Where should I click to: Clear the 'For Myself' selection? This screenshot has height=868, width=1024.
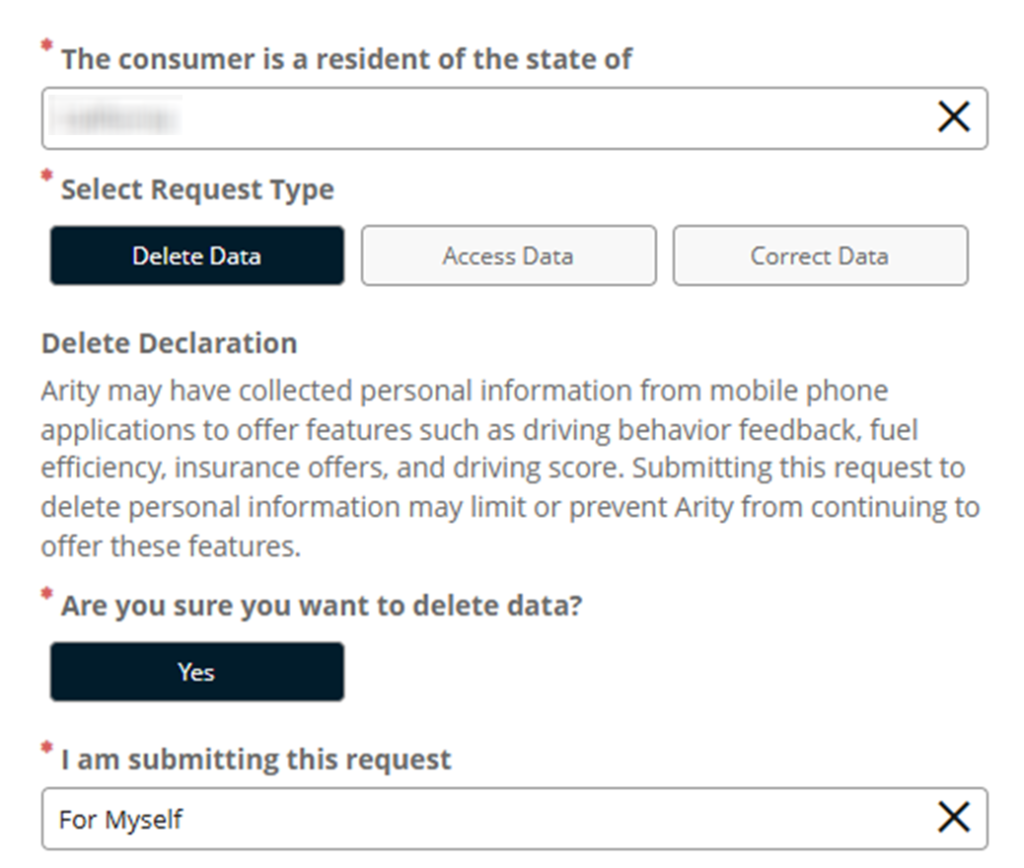953,818
